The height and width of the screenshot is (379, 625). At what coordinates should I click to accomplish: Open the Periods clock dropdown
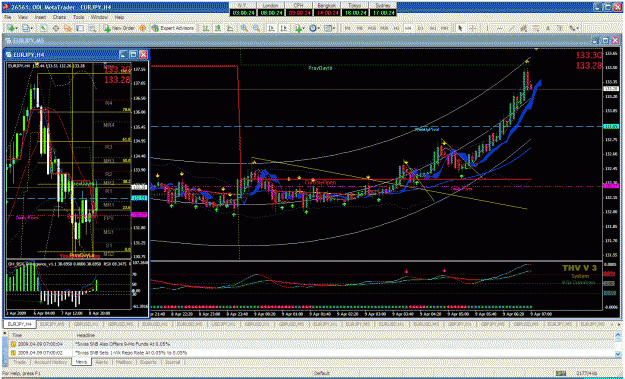pyautogui.click(x=314, y=28)
